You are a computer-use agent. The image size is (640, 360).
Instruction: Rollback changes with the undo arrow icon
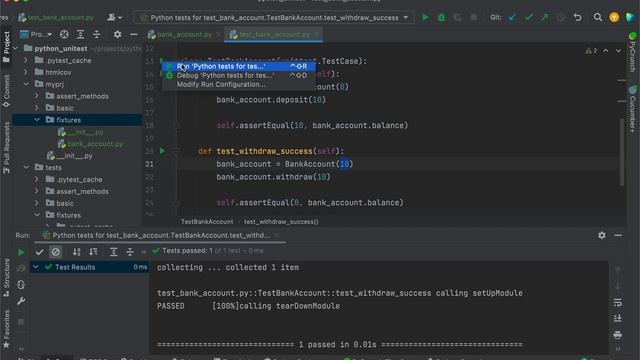tap(578, 18)
